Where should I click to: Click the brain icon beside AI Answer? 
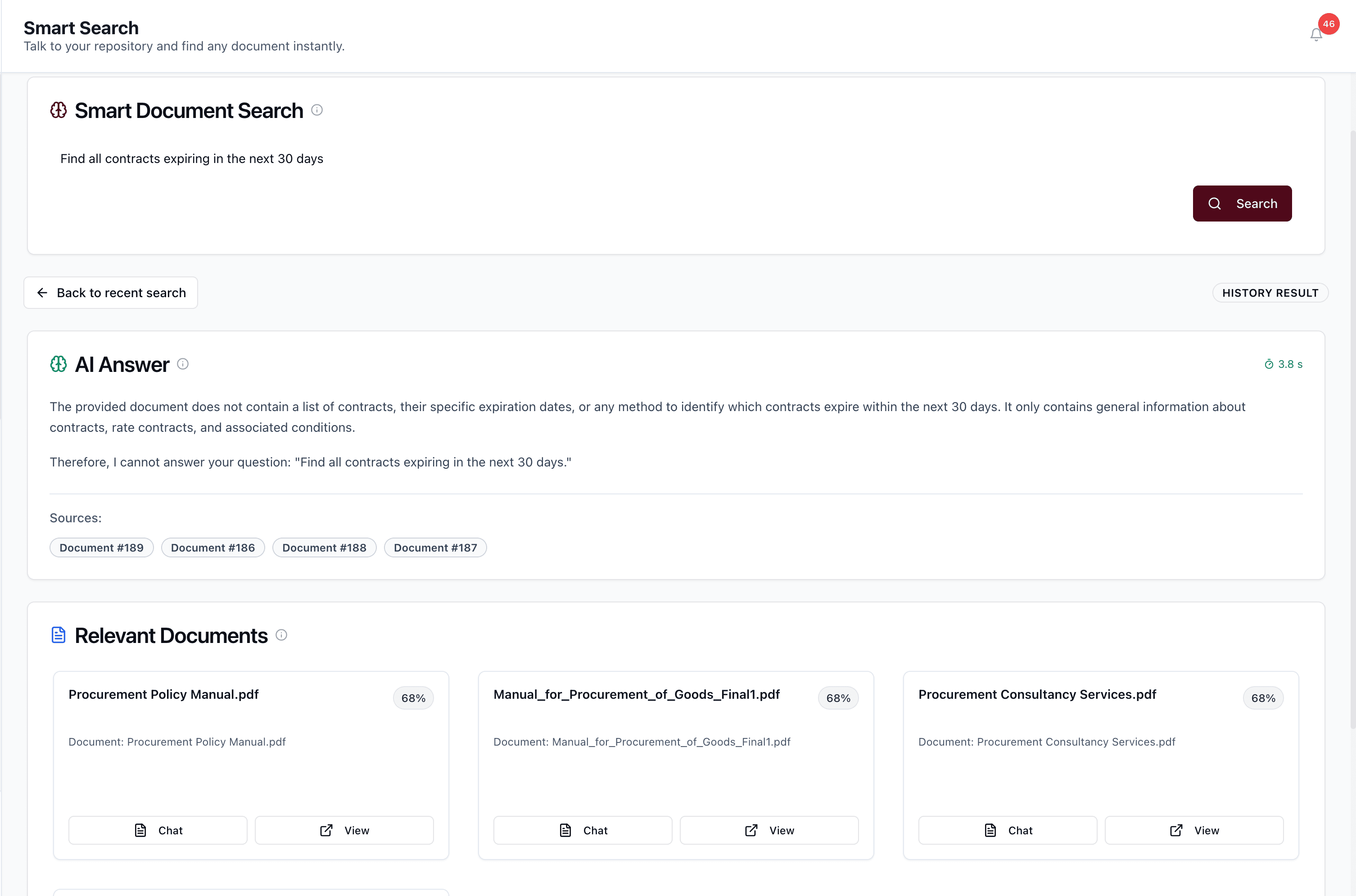pyautogui.click(x=58, y=364)
